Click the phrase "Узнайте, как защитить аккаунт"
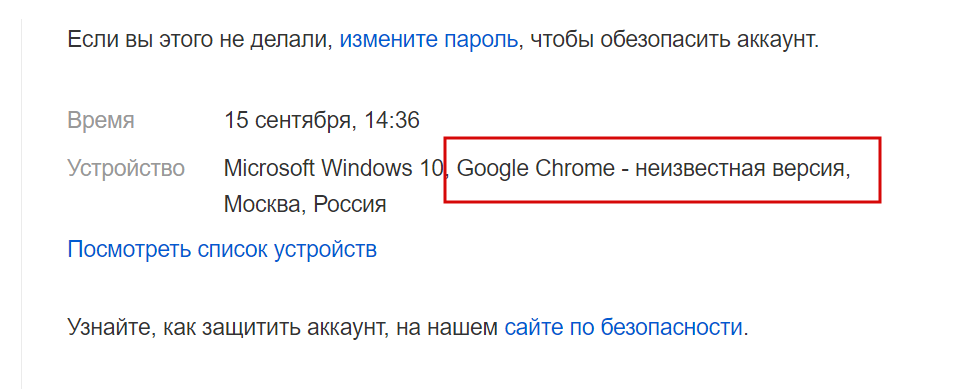962x389 pixels. (226, 327)
